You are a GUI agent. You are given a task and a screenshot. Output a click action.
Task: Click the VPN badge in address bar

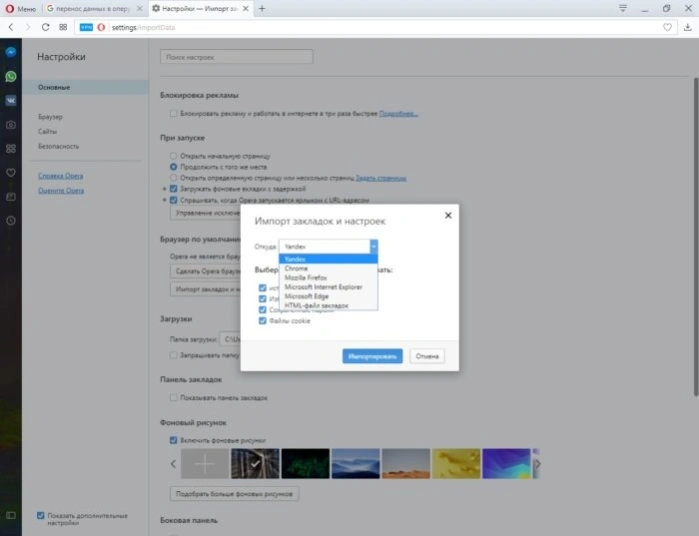pyautogui.click(x=86, y=27)
